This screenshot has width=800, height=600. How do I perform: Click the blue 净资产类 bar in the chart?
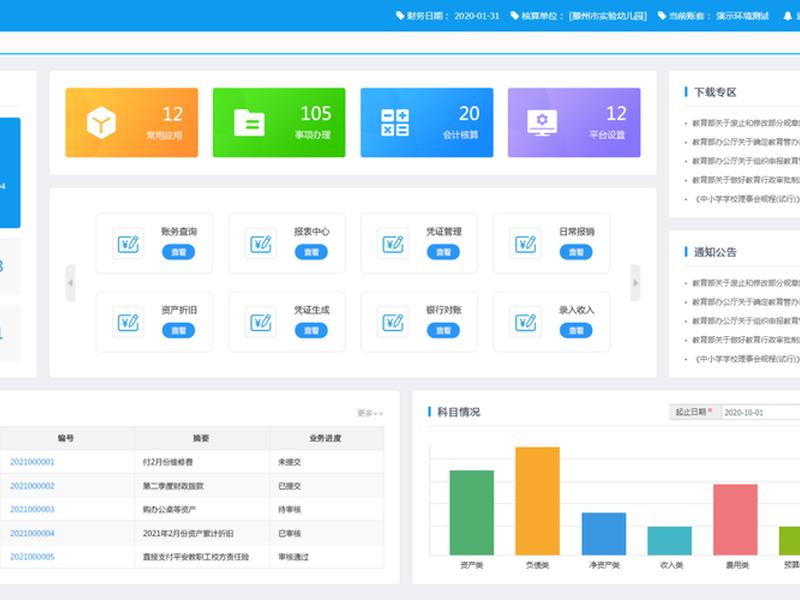(604, 534)
